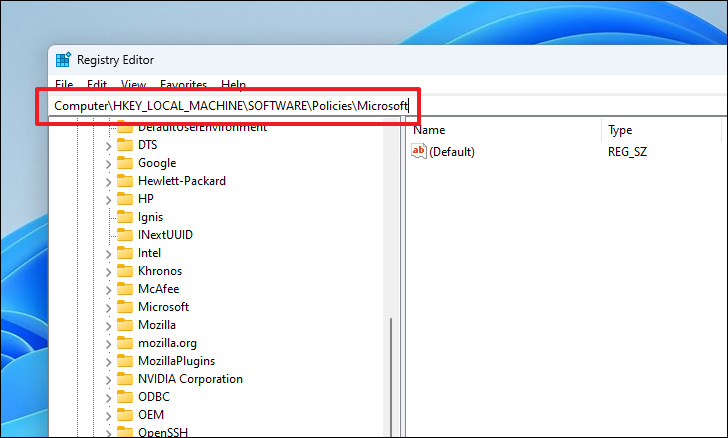
Task: Click the ab string icon of (Default) value
Action: [x=418, y=151]
